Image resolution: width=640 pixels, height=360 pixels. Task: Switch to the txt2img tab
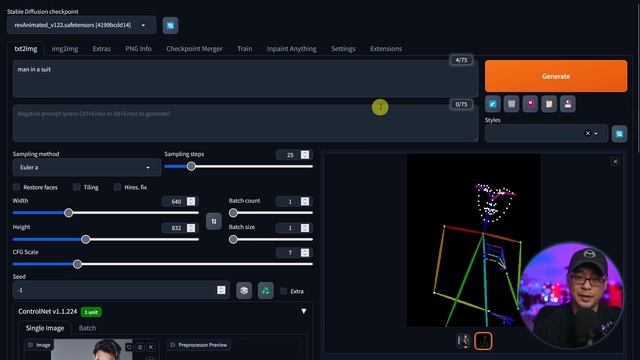[x=26, y=49]
